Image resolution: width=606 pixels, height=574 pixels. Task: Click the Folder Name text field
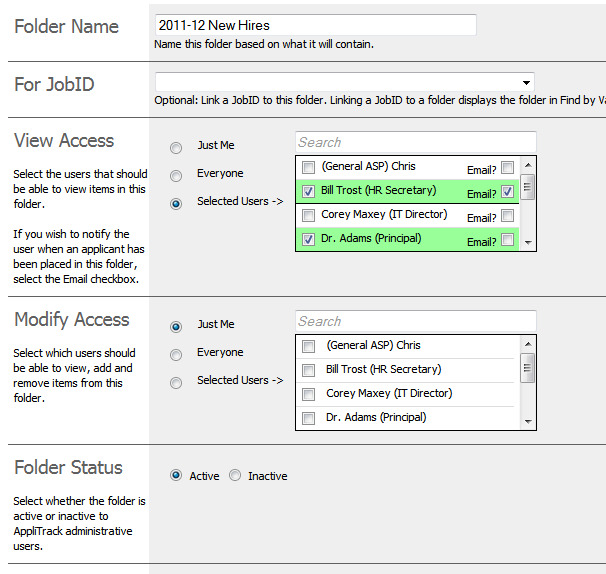pos(315,25)
